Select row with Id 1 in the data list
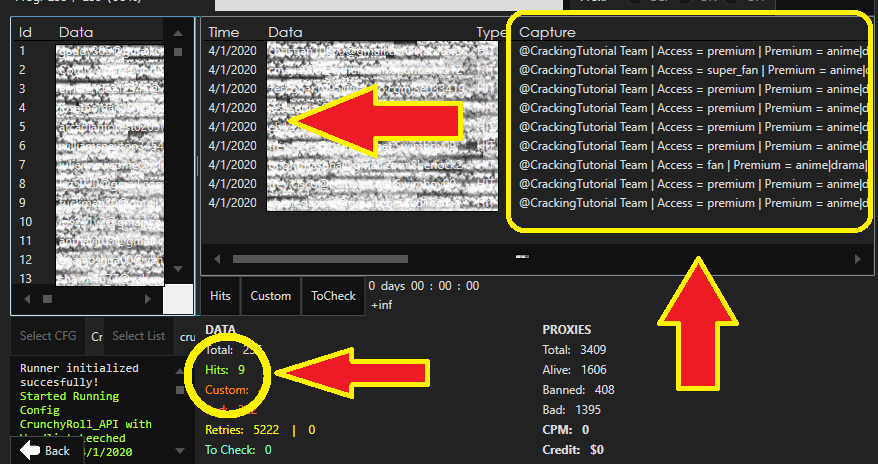 pyautogui.click(x=92, y=51)
